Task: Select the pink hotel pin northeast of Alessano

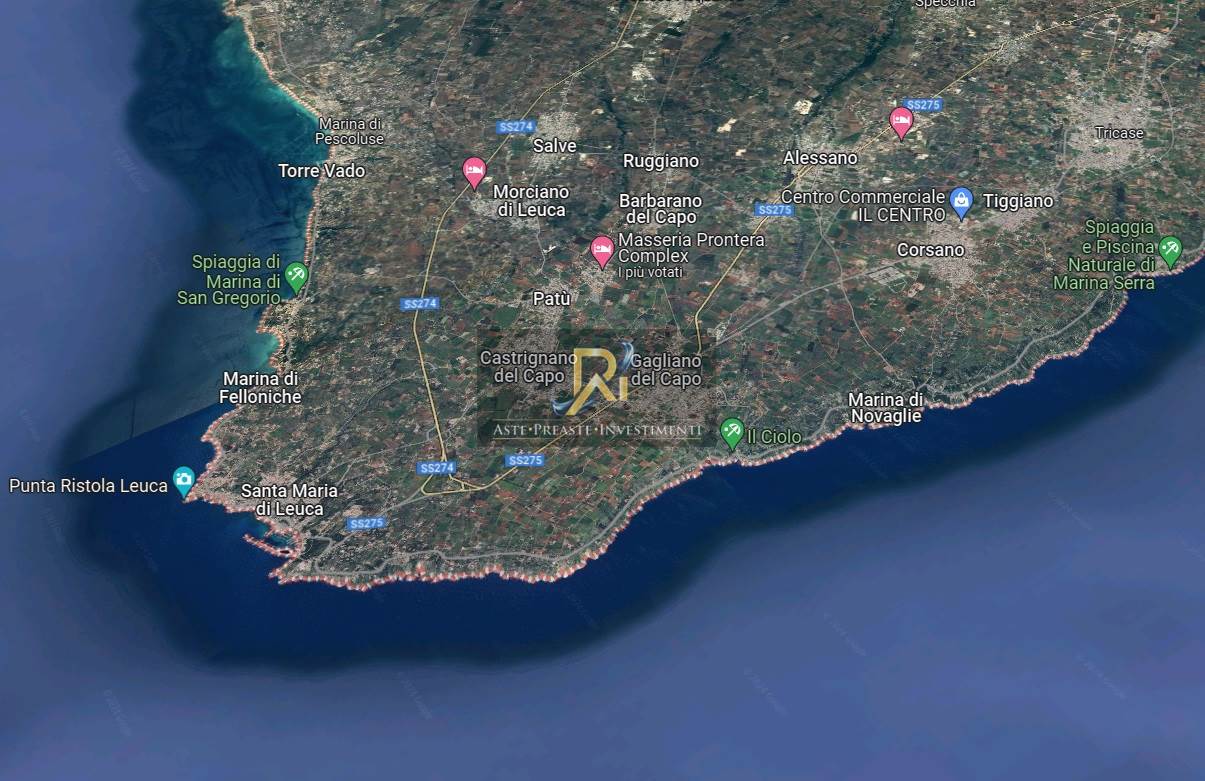Action: coord(901,122)
